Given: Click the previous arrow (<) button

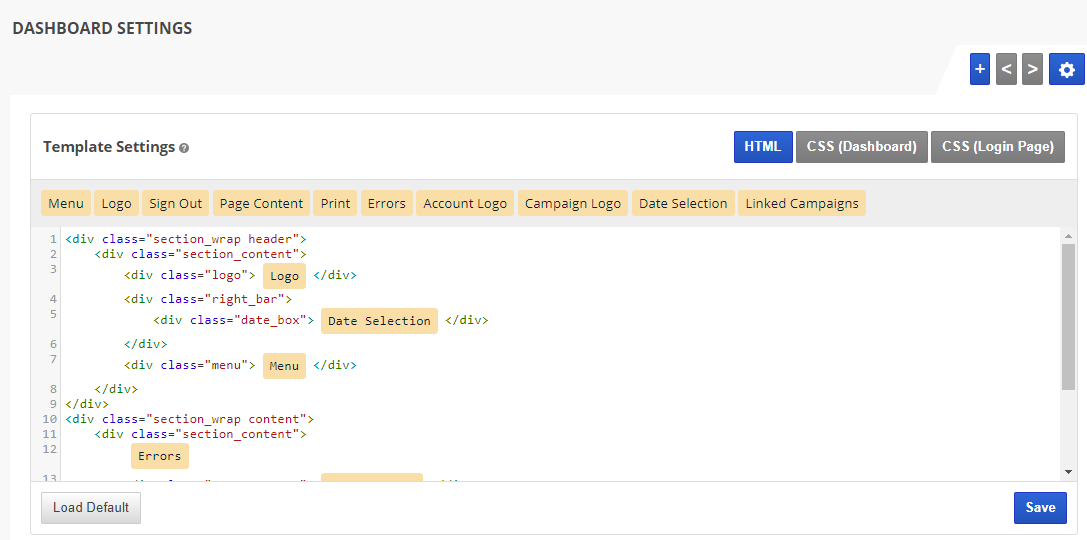Looking at the screenshot, I should (x=1006, y=69).
